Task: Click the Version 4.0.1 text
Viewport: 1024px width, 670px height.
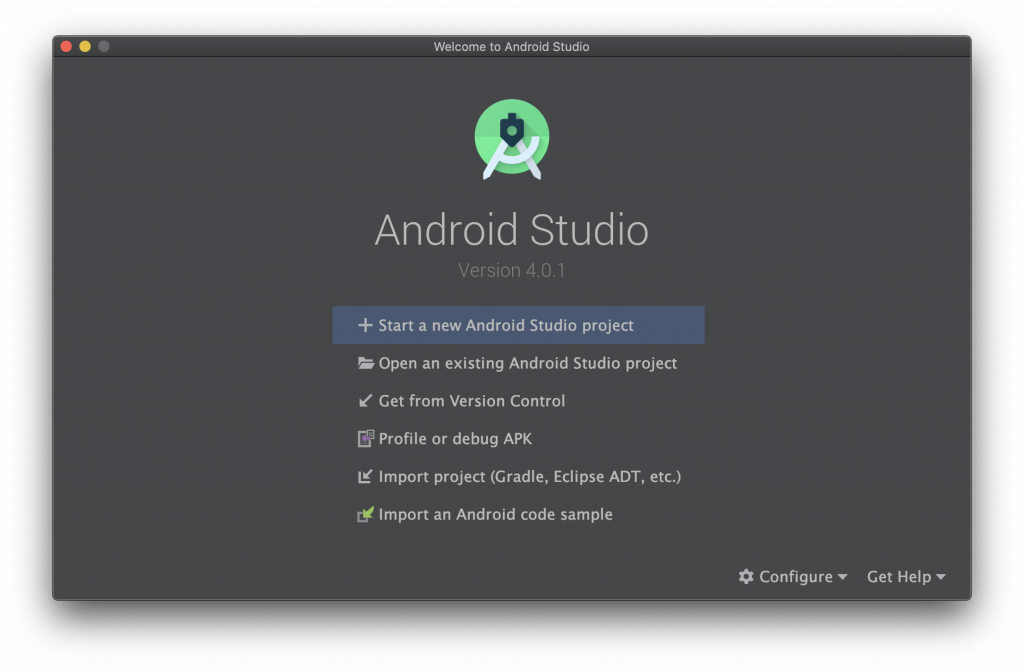Action: click(x=511, y=270)
